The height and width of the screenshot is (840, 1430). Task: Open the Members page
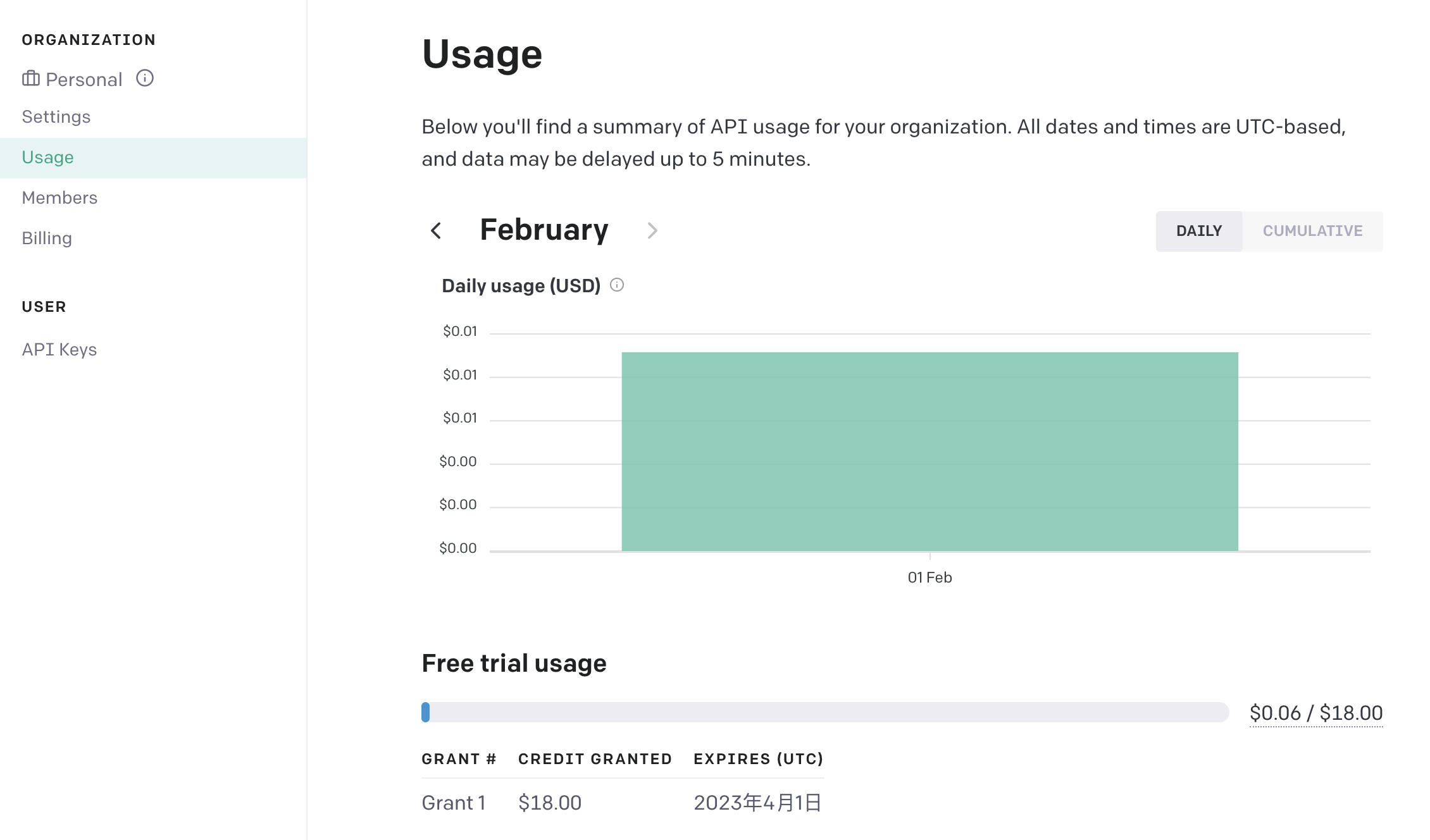tap(59, 198)
